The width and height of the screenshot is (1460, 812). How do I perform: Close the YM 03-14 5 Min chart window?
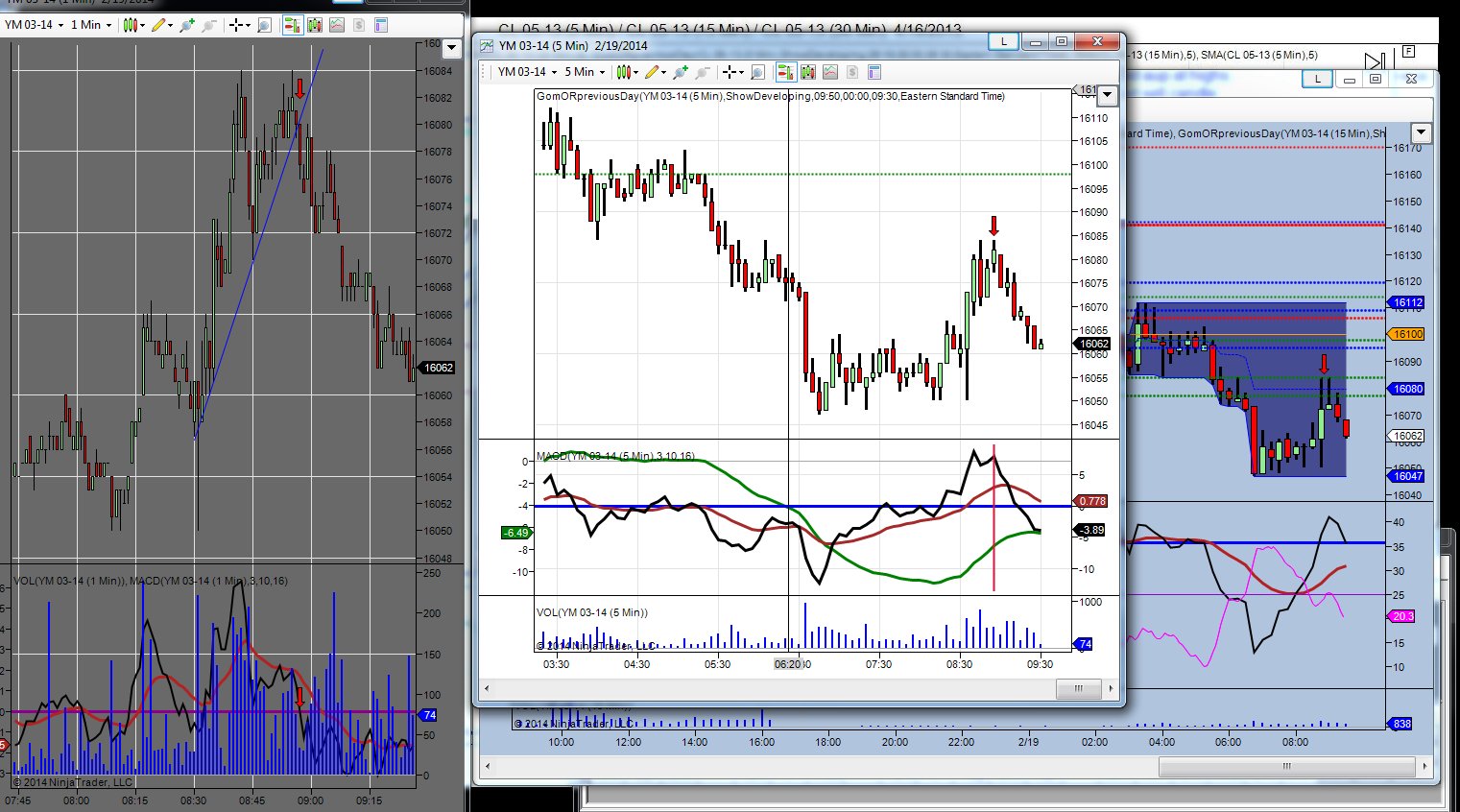coord(1096,41)
